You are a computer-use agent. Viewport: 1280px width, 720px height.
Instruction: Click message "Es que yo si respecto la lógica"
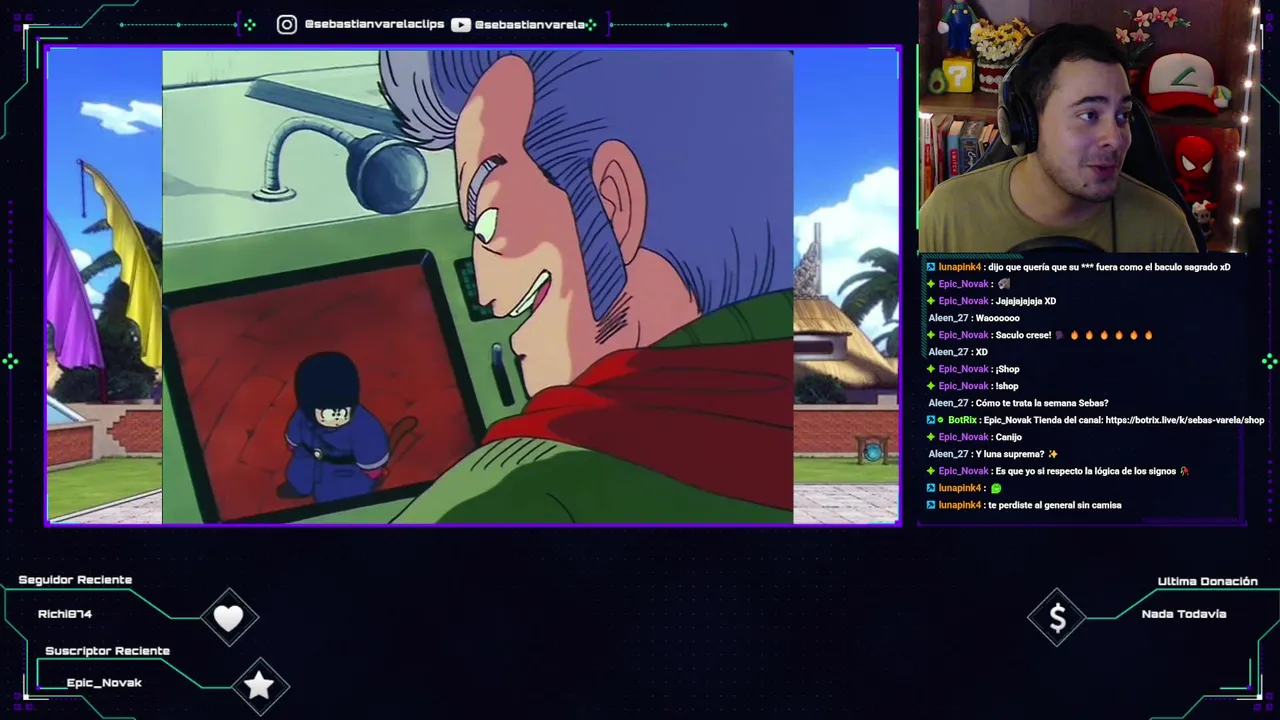1085,471
